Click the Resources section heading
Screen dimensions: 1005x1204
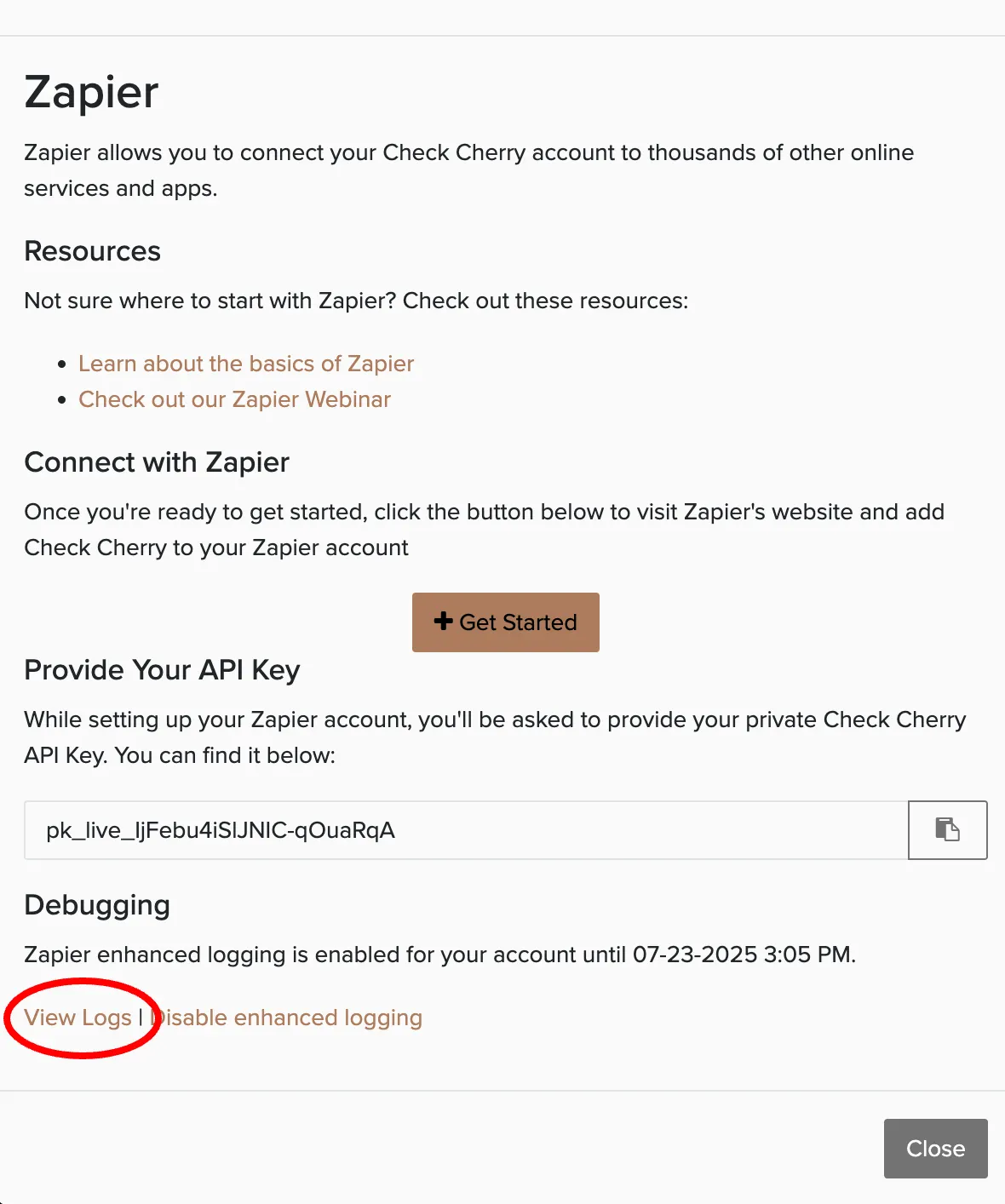pyautogui.click(x=92, y=251)
